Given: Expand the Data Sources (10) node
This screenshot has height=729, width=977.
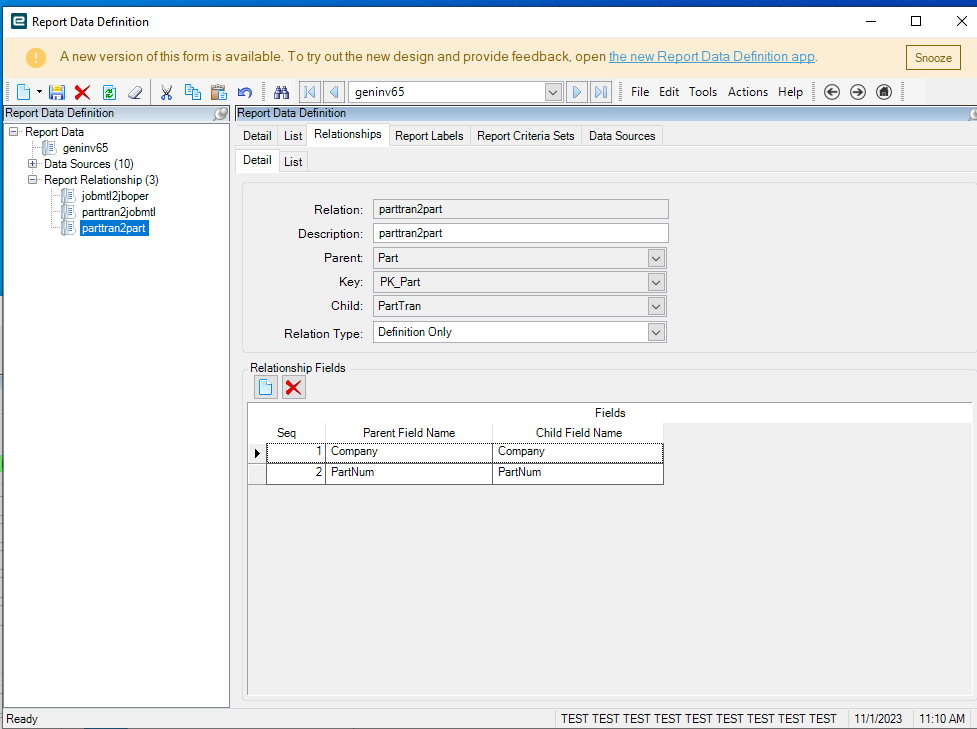Looking at the screenshot, I should [33, 164].
